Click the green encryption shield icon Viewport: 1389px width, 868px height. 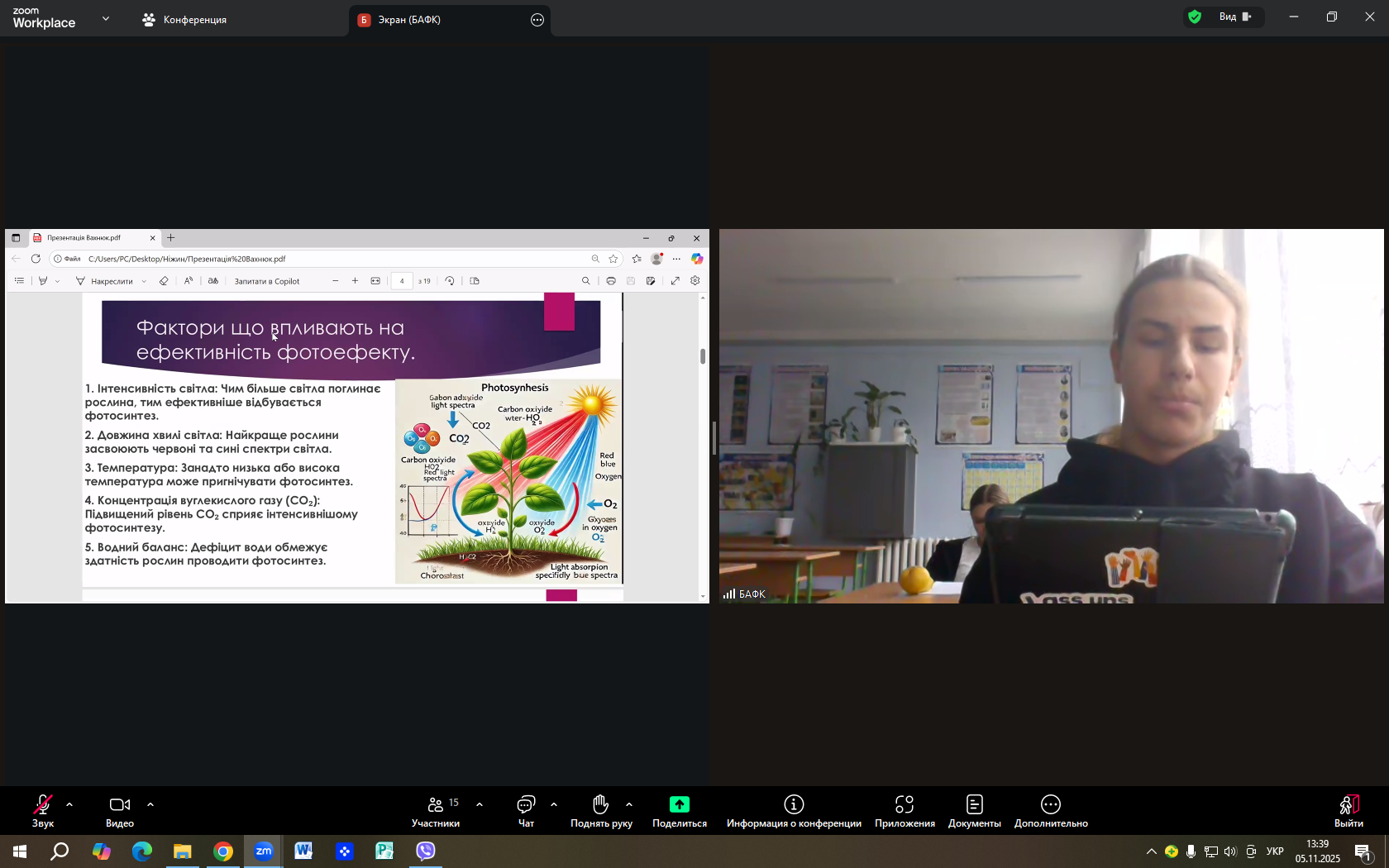(x=1195, y=17)
